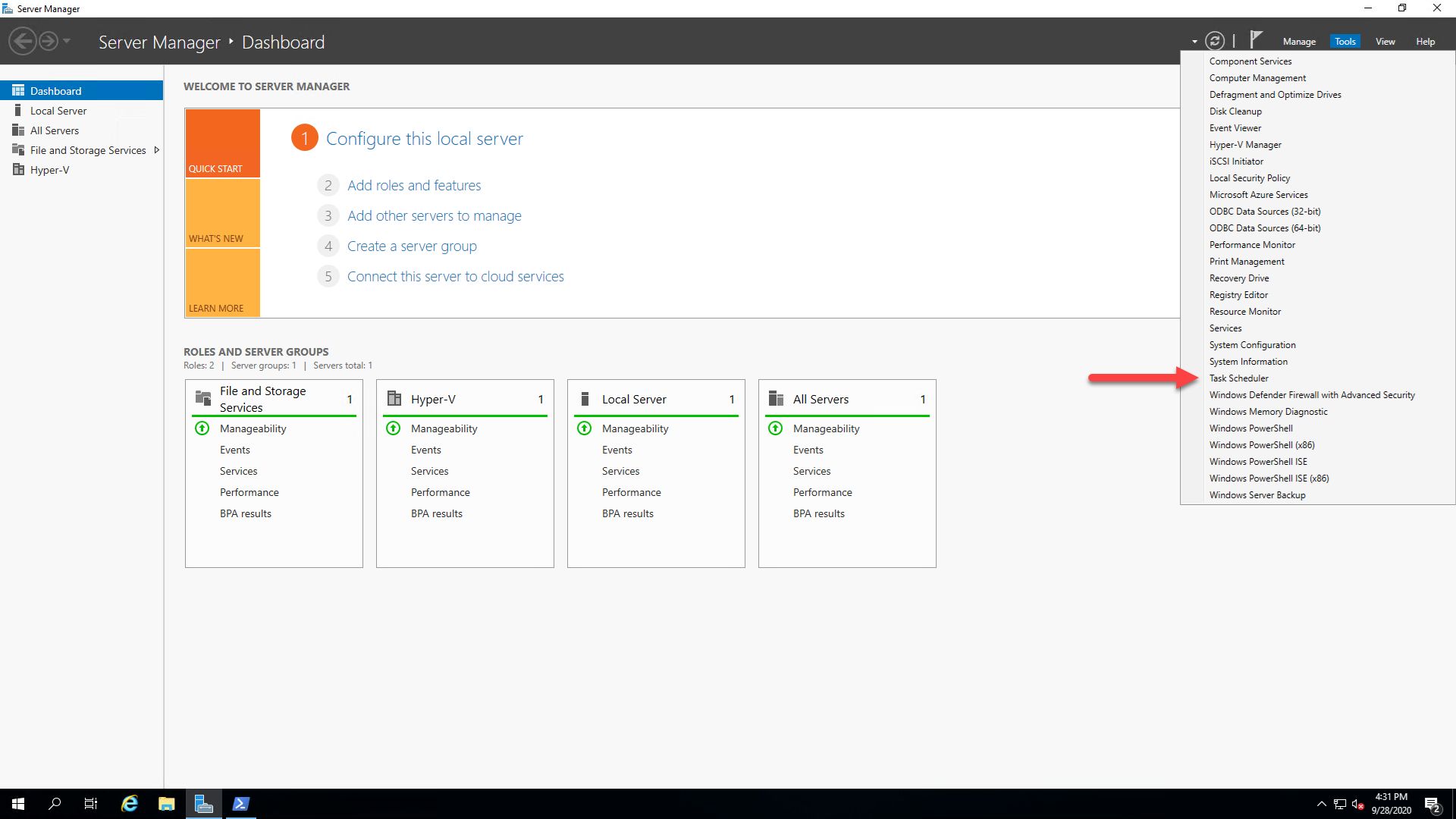Open the Action Center notification icon
Image resolution: width=1456 pixels, height=819 pixels.
(1432, 805)
